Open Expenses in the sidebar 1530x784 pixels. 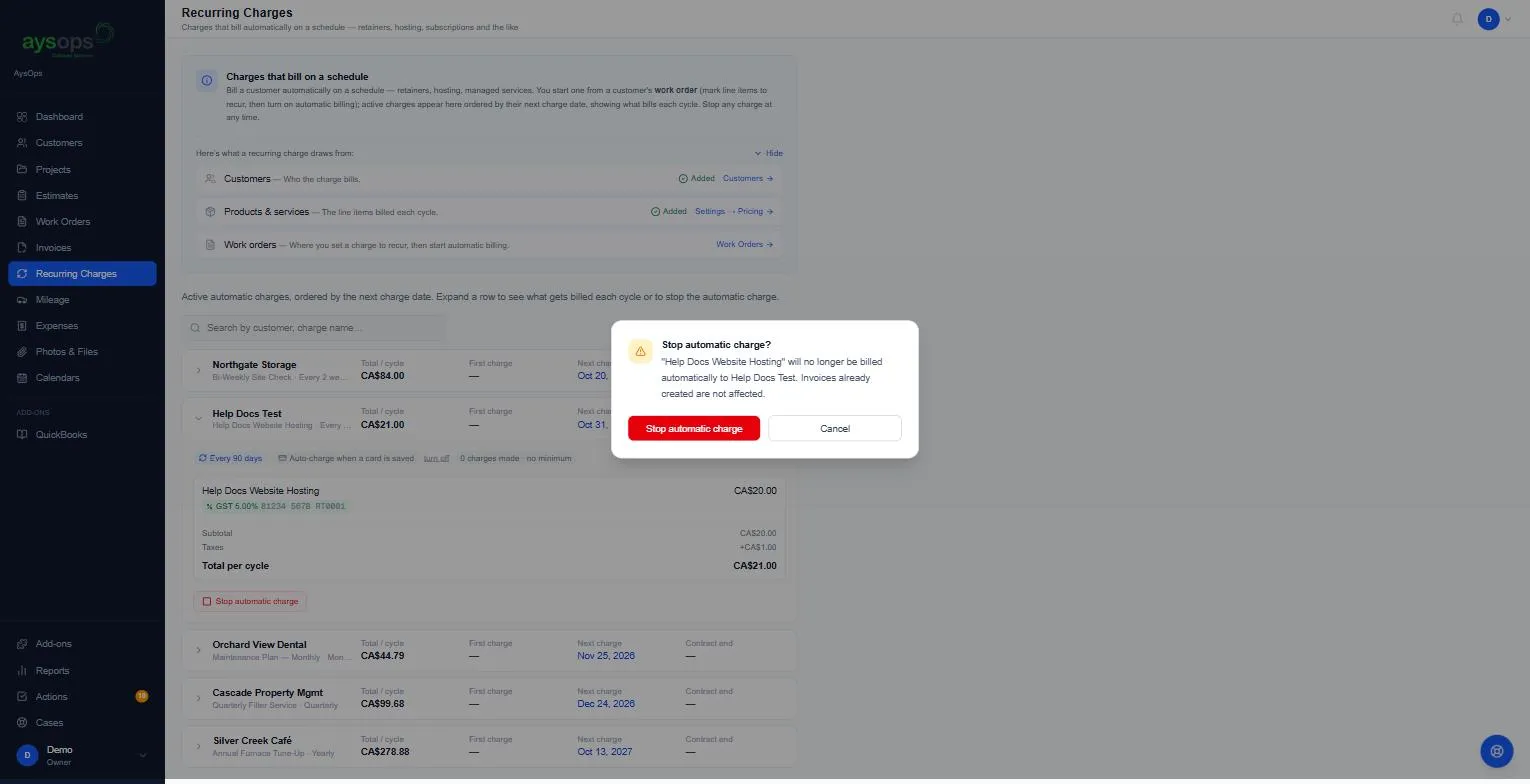[82, 325]
